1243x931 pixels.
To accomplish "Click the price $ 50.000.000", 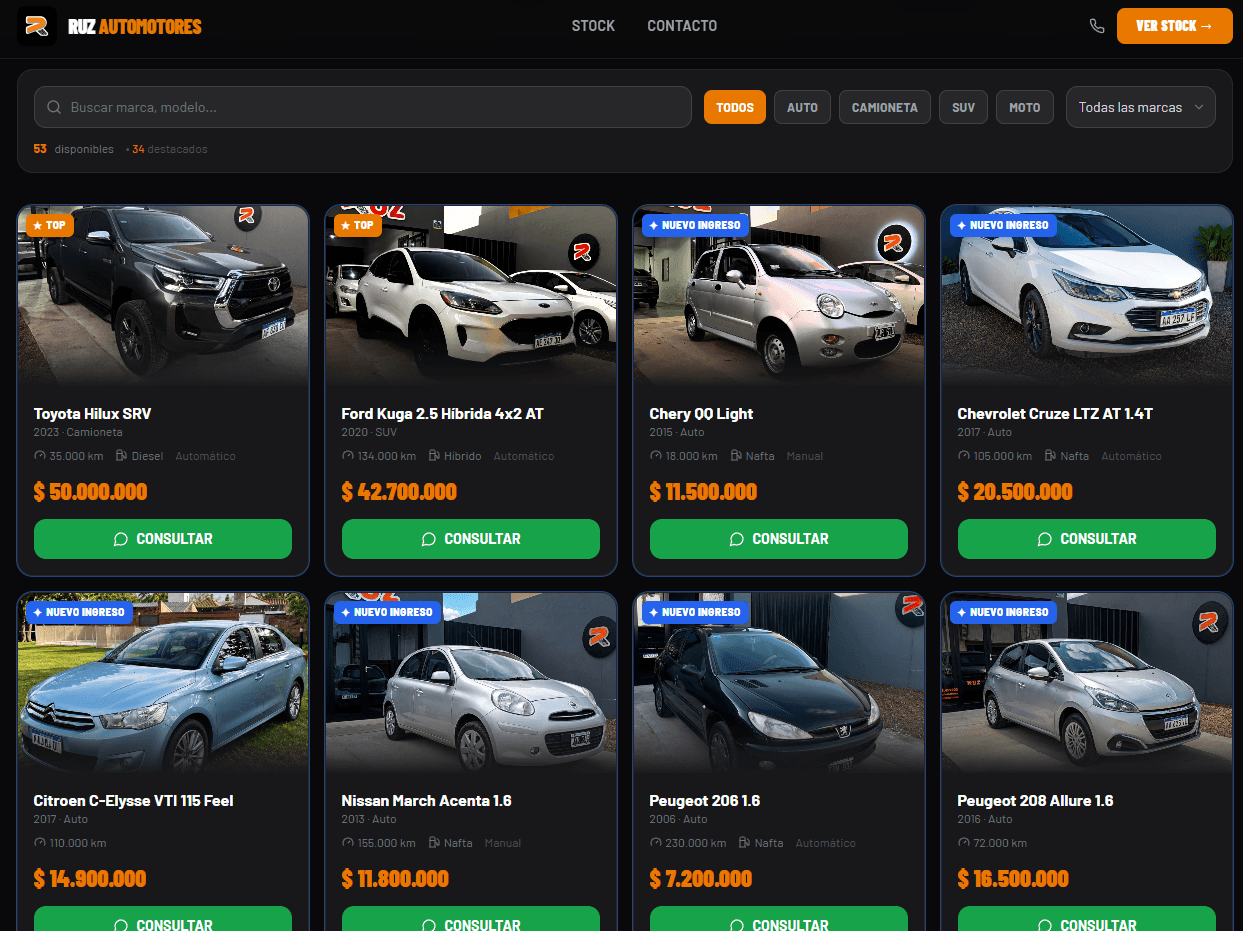I will 90,492.
